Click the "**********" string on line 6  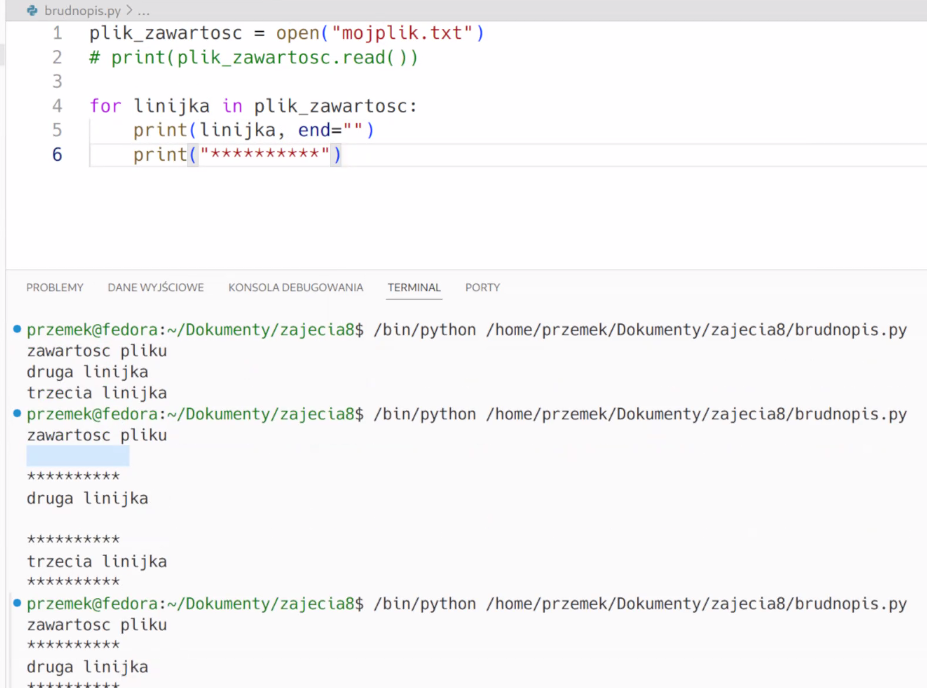point(265,155)
